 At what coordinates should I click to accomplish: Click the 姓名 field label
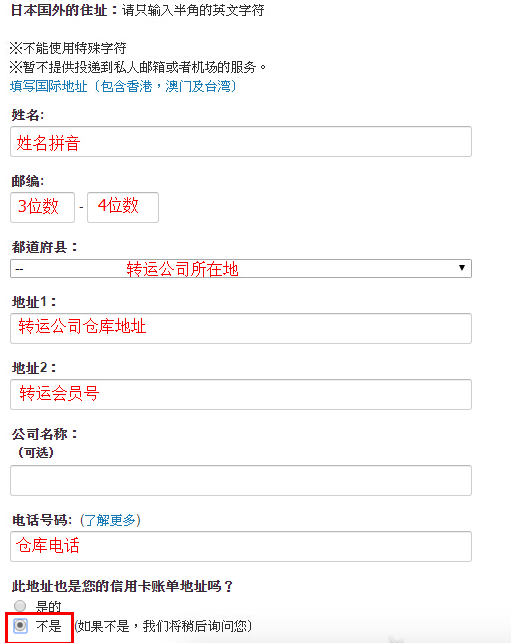tap(27, 115)
